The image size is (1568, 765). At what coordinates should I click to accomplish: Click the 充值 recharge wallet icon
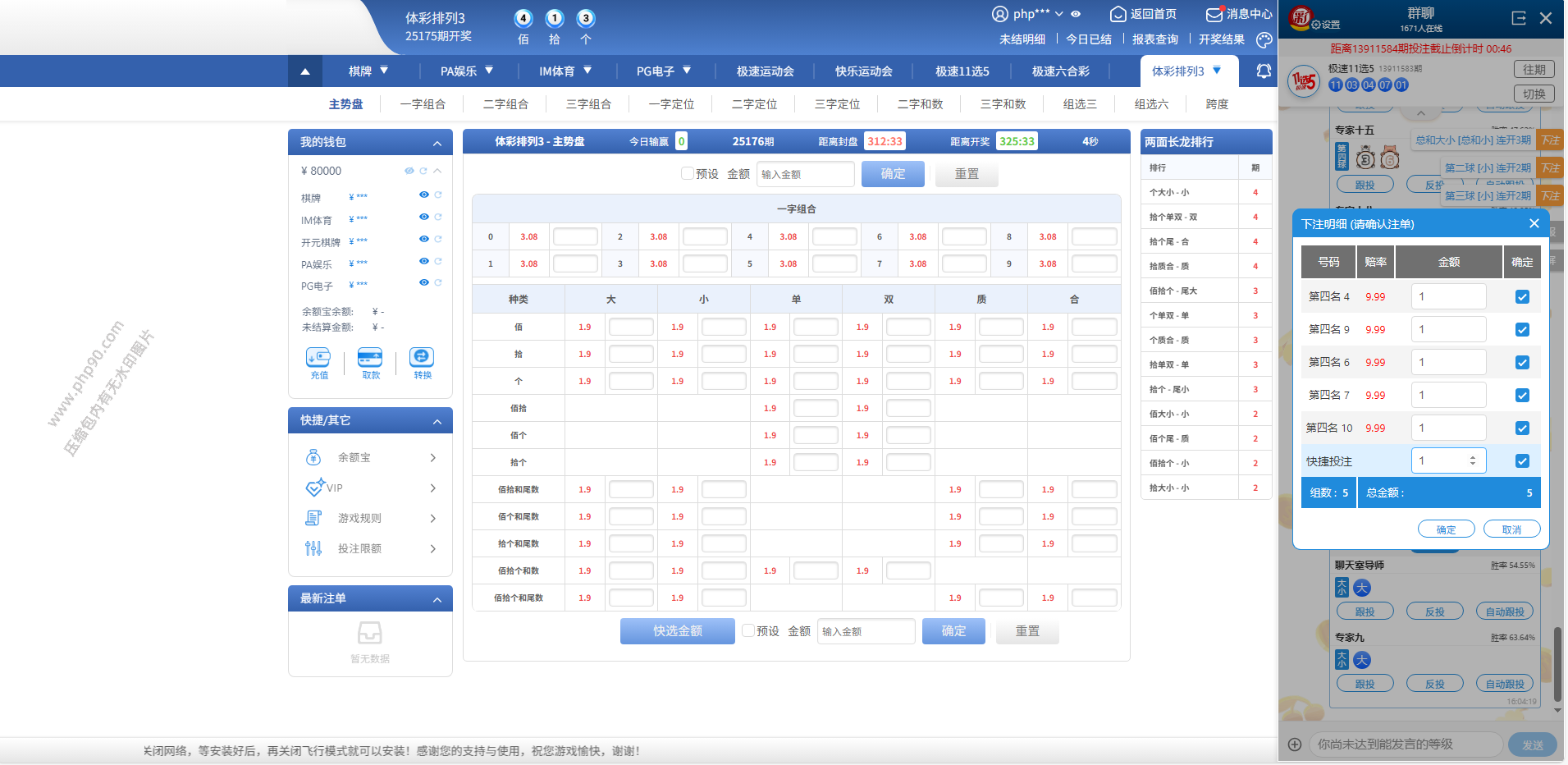tap(318, 358)
